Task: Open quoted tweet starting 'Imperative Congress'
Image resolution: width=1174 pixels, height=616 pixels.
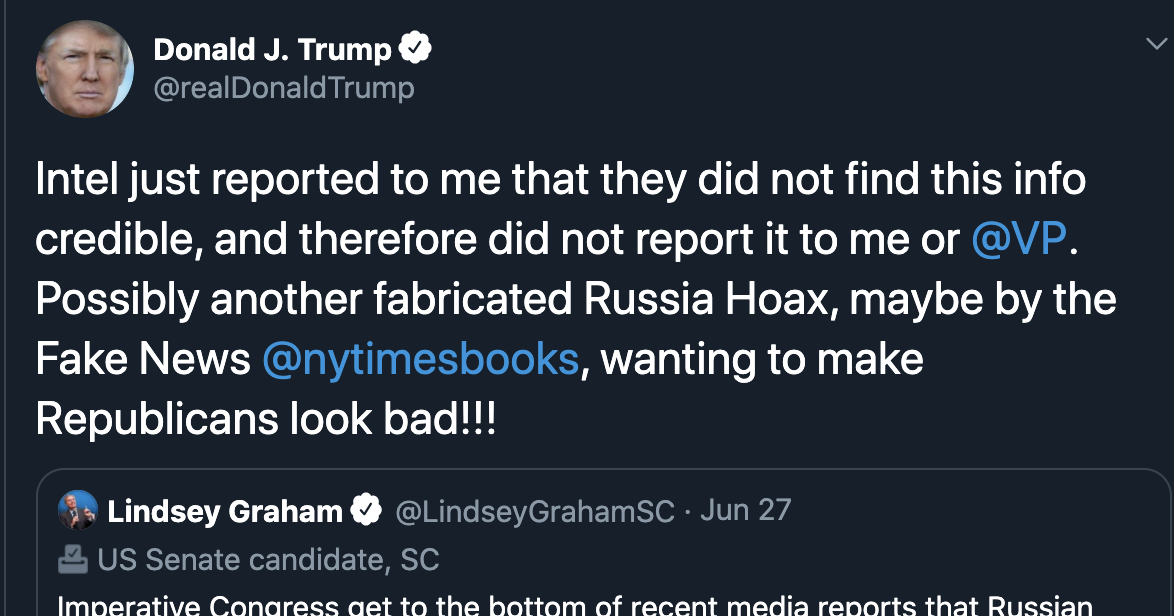Action: [x=574, y=604]
